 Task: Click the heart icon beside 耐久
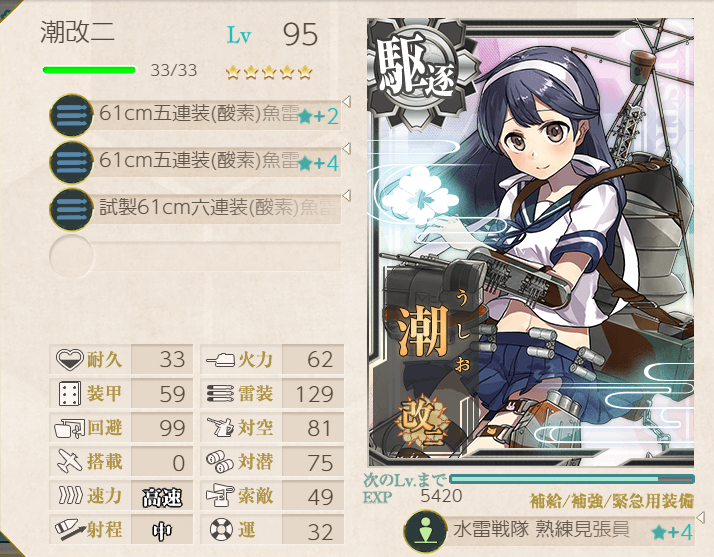69,359
